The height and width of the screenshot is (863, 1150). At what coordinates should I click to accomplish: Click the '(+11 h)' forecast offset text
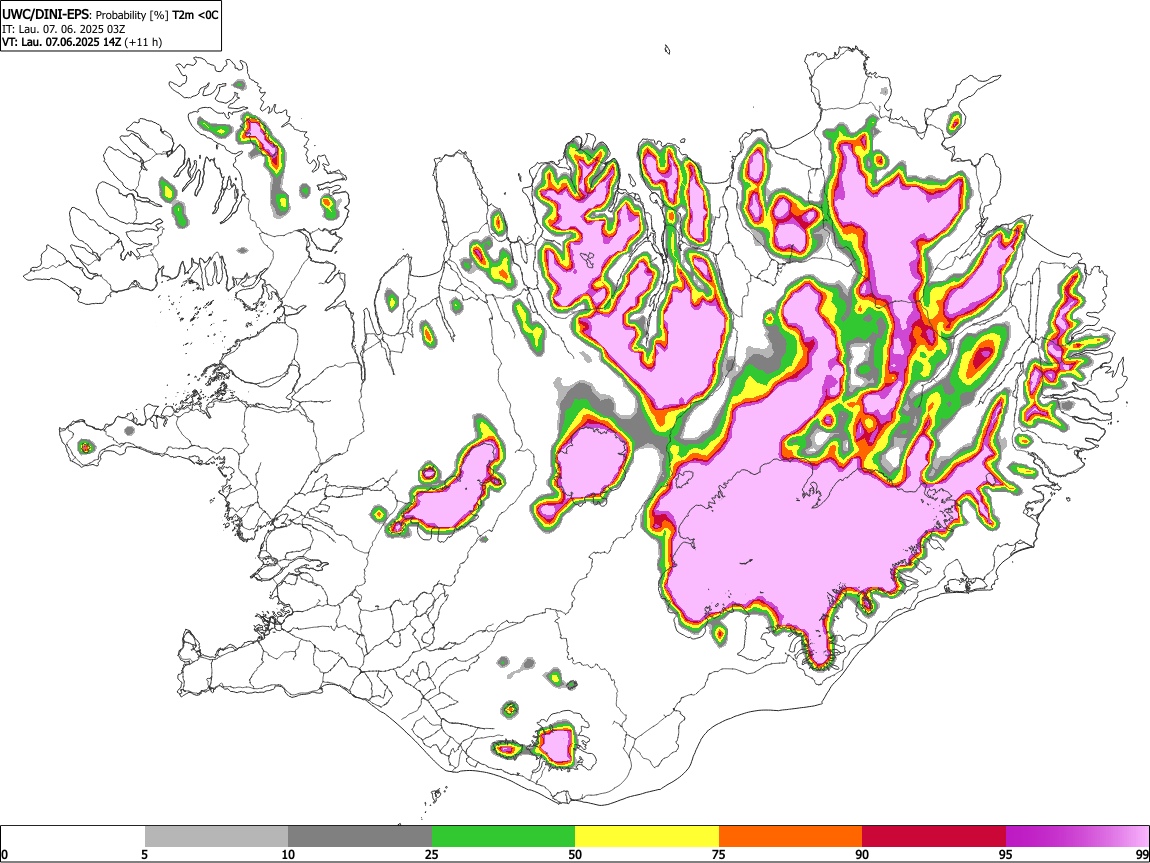[144, 42]
